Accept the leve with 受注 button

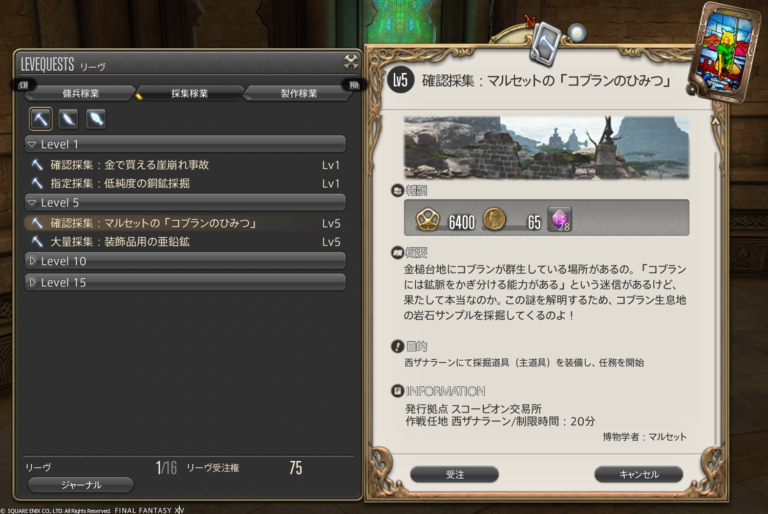[455, 474]
